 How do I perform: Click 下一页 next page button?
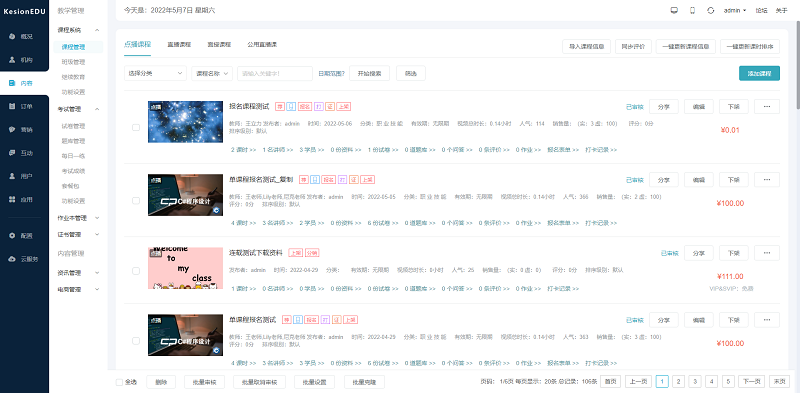(752, 381)
